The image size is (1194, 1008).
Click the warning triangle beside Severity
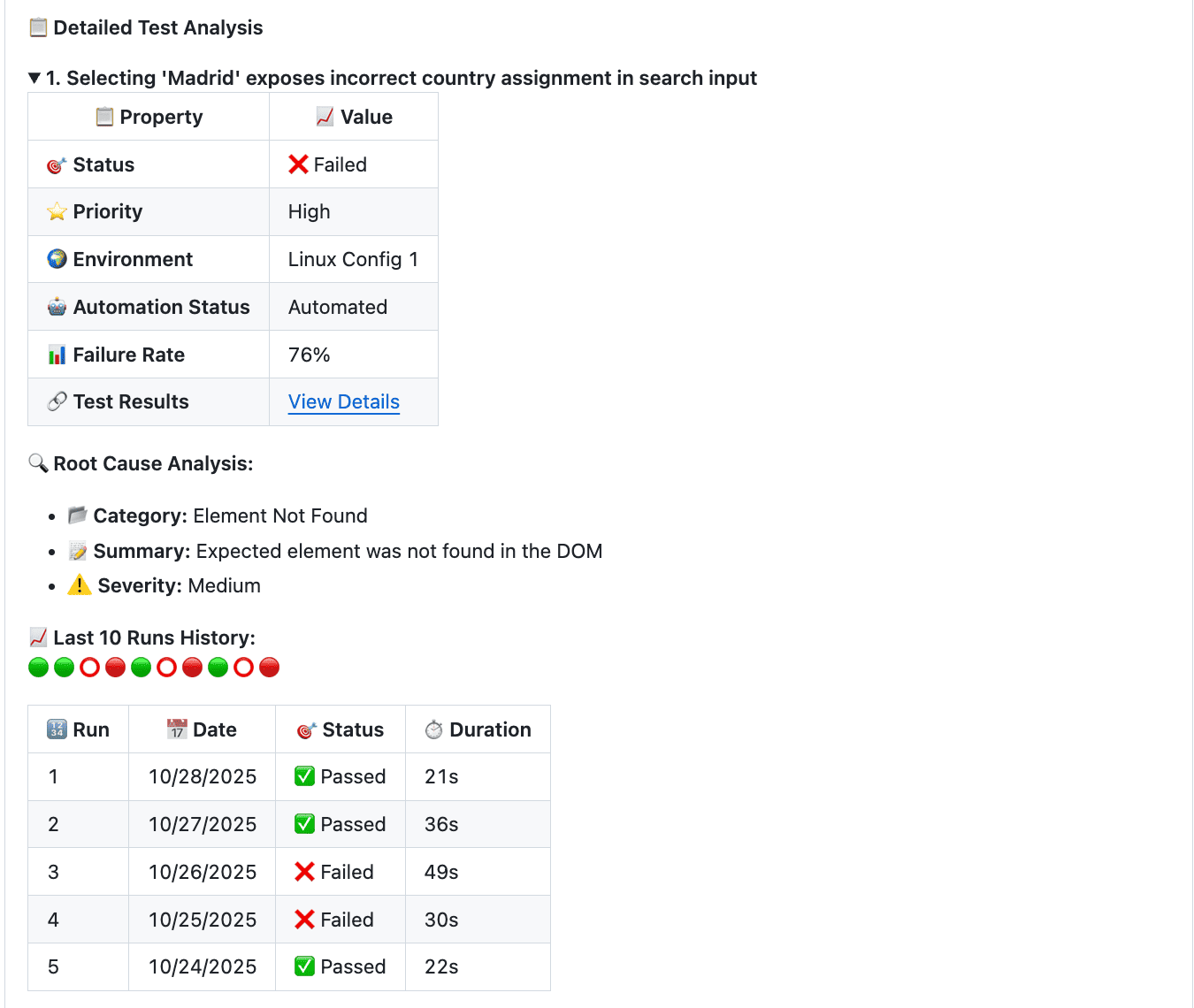point(79,584)
